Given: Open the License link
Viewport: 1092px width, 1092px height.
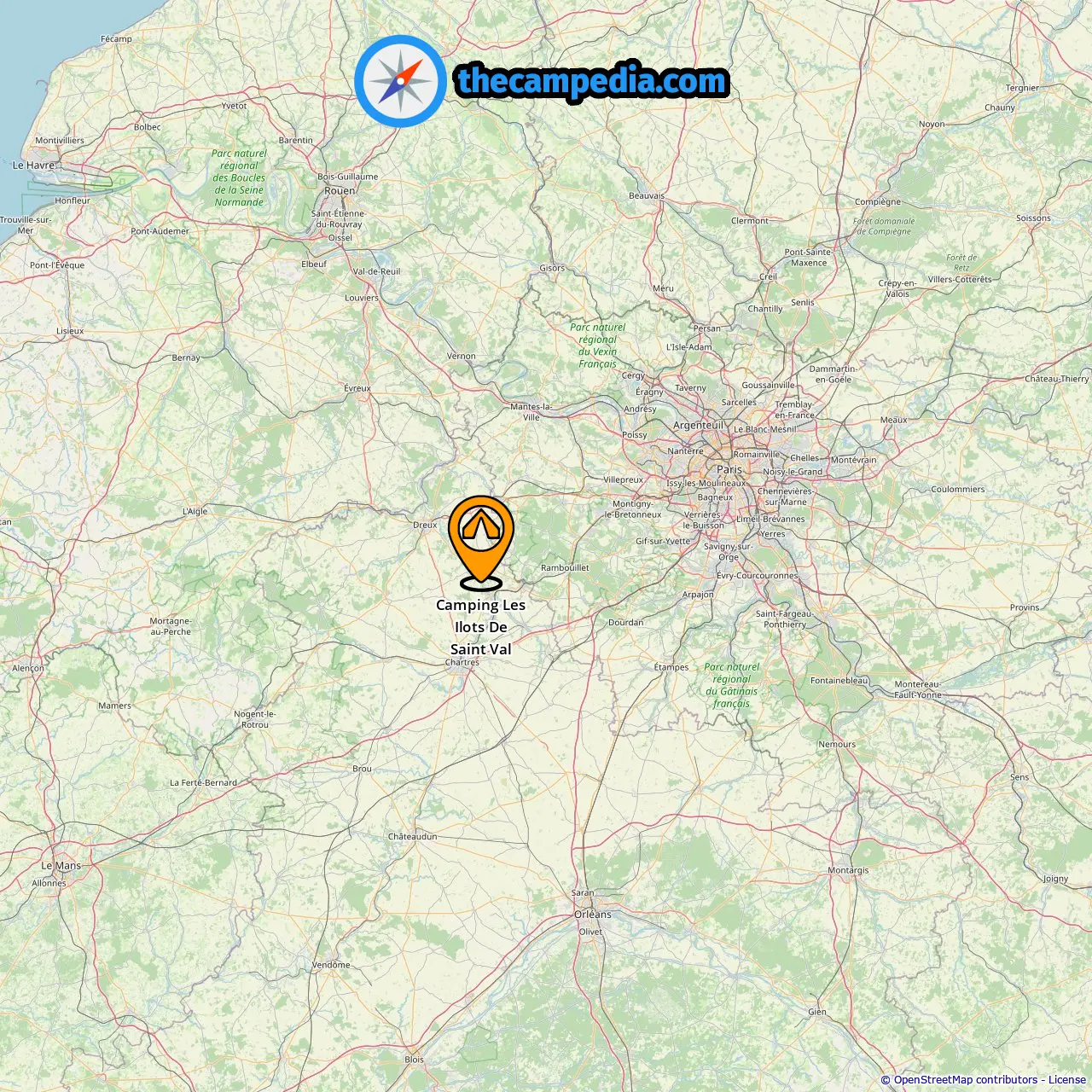Looking at the screenshot, I should click(1067, 1080).
